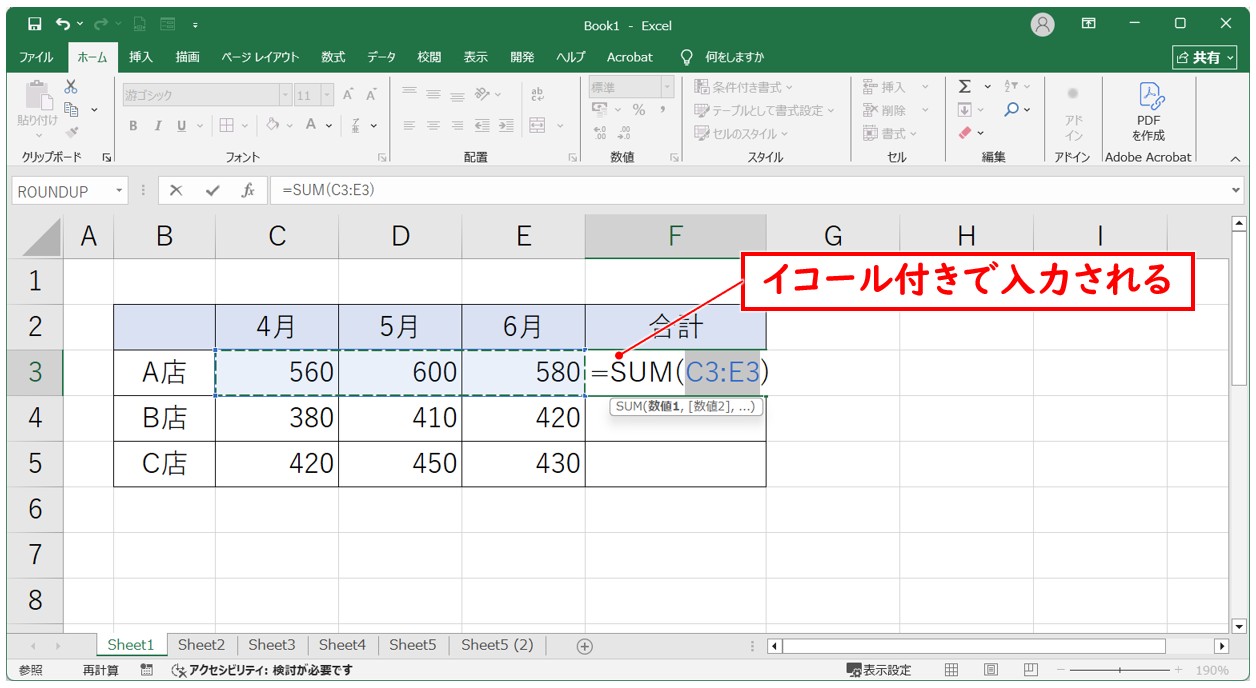Image resolution: width=1256 pixels, height=688 pixels.
Task: Expand the Name Box dropdown showing ROUNDUP
Action: point(120,191)
